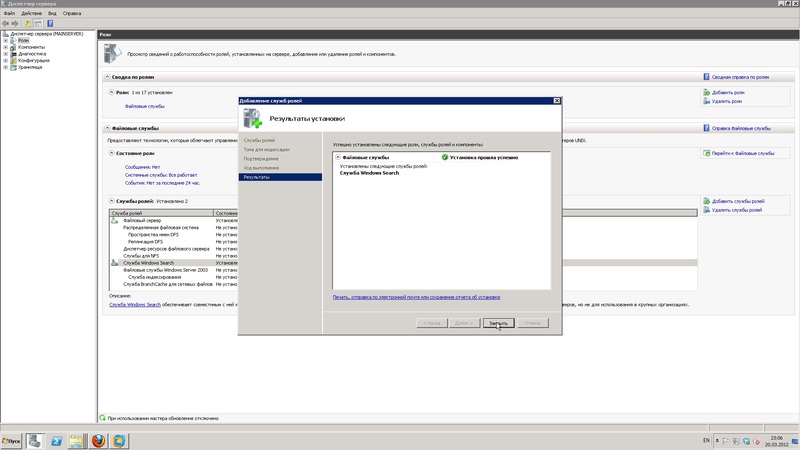The width and height of the screenshot is (800, 450).
Task: Click the Служба ролей column header
Action: (161, 213)
